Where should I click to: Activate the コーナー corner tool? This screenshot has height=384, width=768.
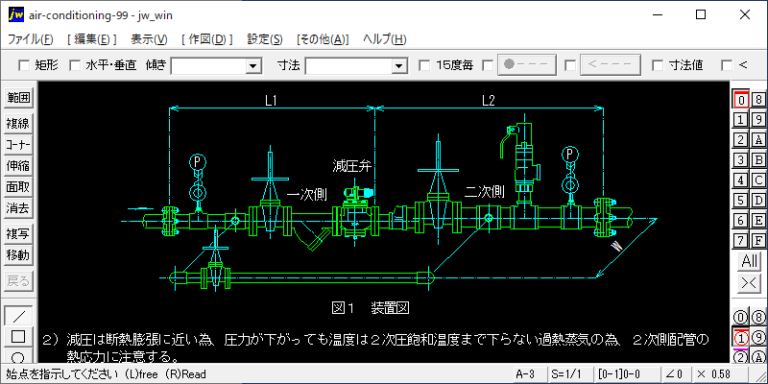18,145
